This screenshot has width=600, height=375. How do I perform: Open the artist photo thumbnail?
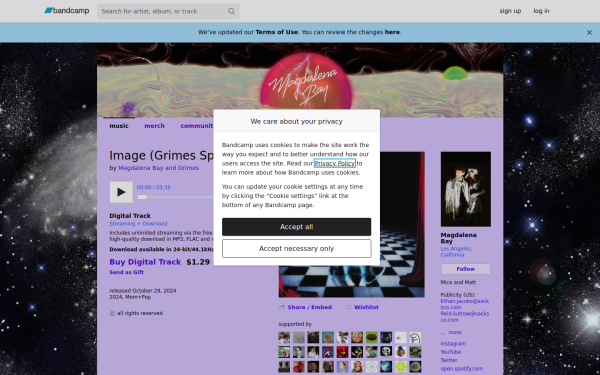coord(465,189)
